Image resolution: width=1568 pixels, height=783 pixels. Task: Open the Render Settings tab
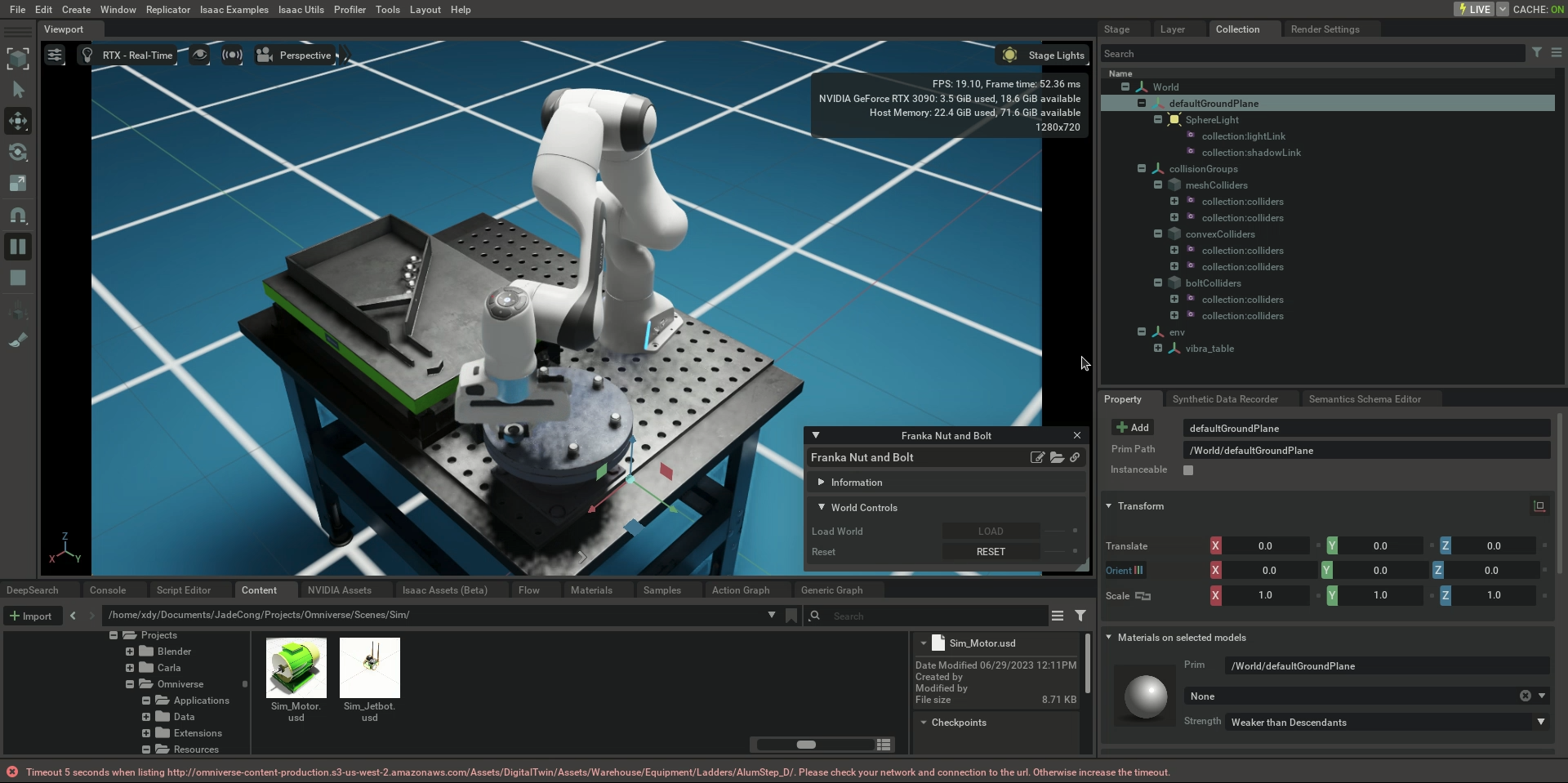[x=1325, y=29]
